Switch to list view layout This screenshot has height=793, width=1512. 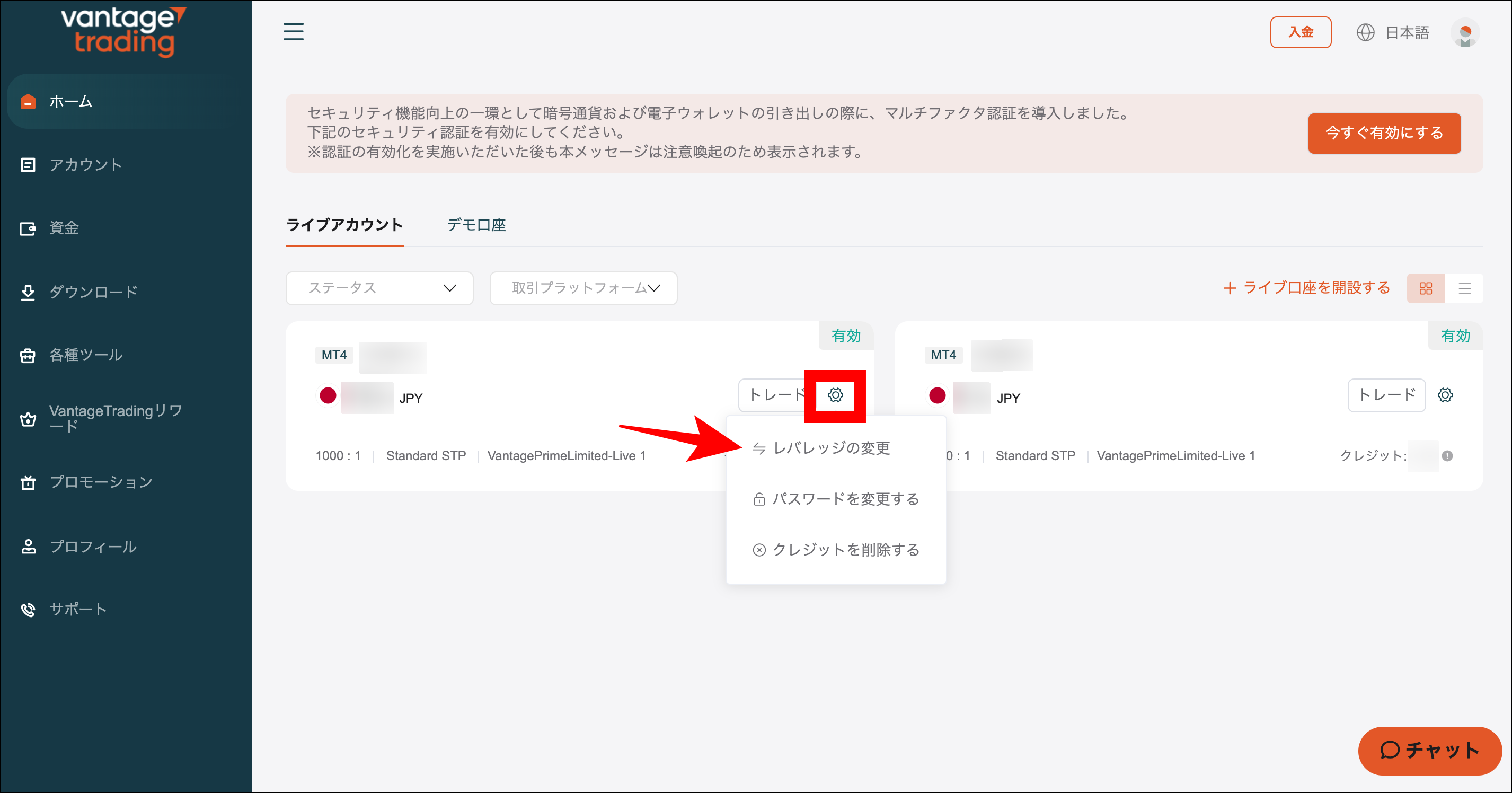(x=1464, y=288)
